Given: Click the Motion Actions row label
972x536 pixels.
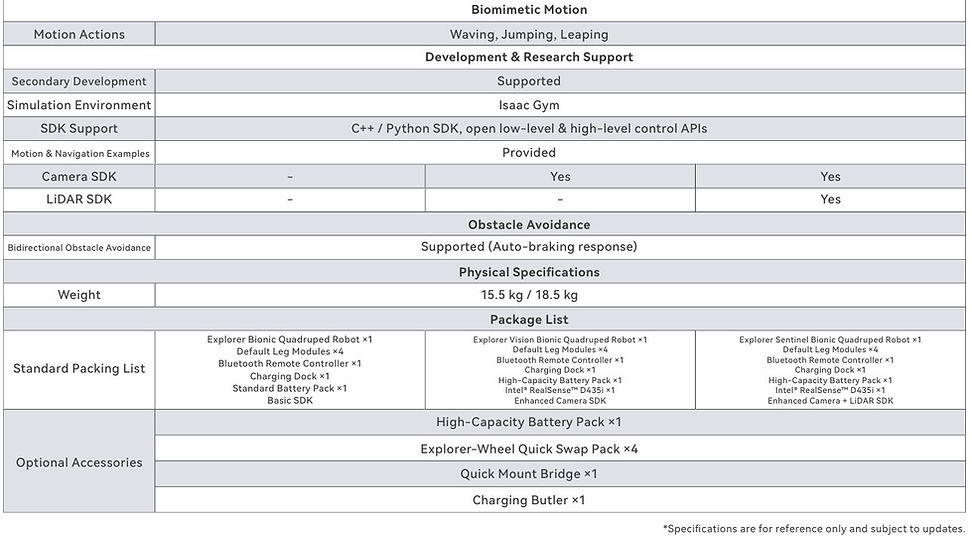Looking at the screenshot, I should click(79, 34).
